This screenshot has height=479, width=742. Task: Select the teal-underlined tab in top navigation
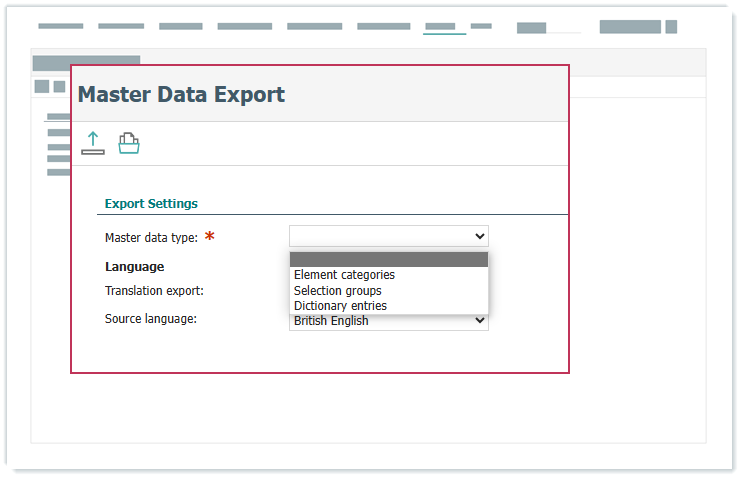pos(440,27)
